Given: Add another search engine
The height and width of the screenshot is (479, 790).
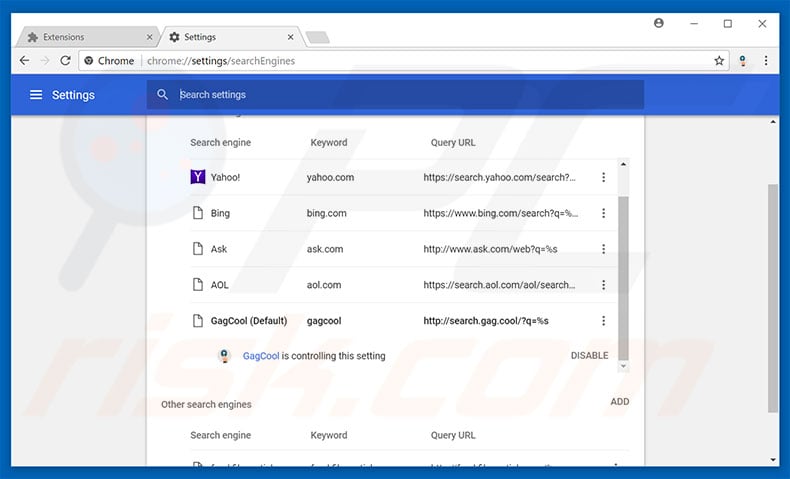Looking at the screenshot, I should pos(620,401).
